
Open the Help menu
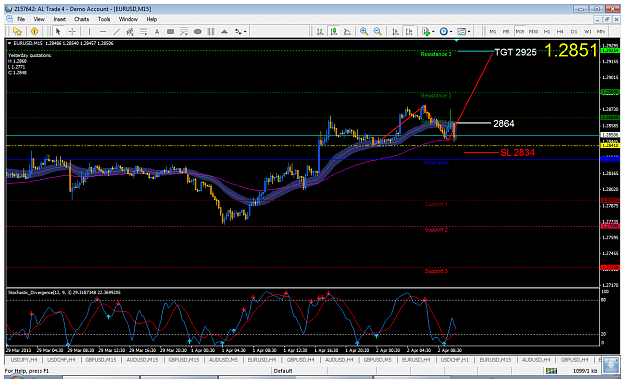151,19
